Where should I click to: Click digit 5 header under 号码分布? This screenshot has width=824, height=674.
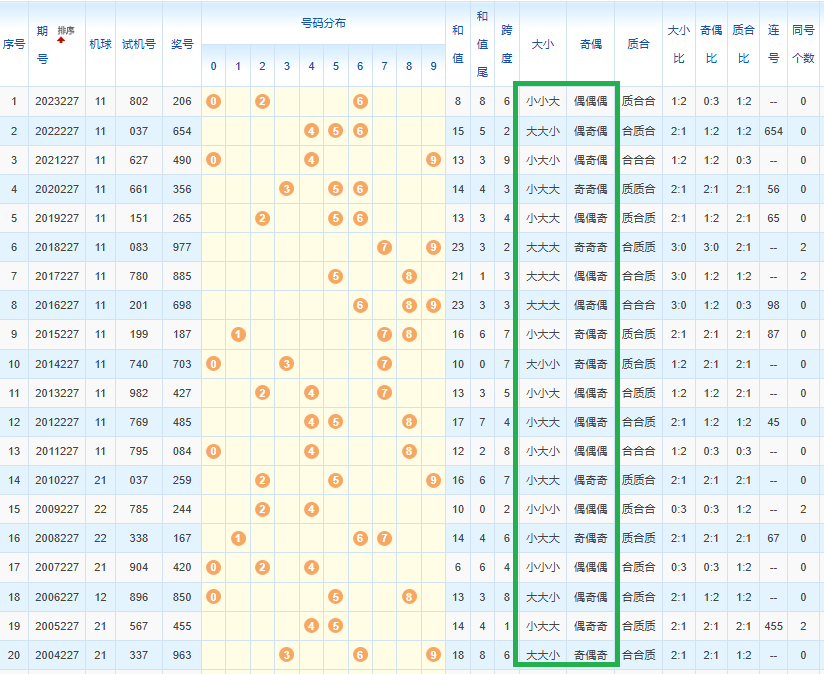tap(335, 66)
